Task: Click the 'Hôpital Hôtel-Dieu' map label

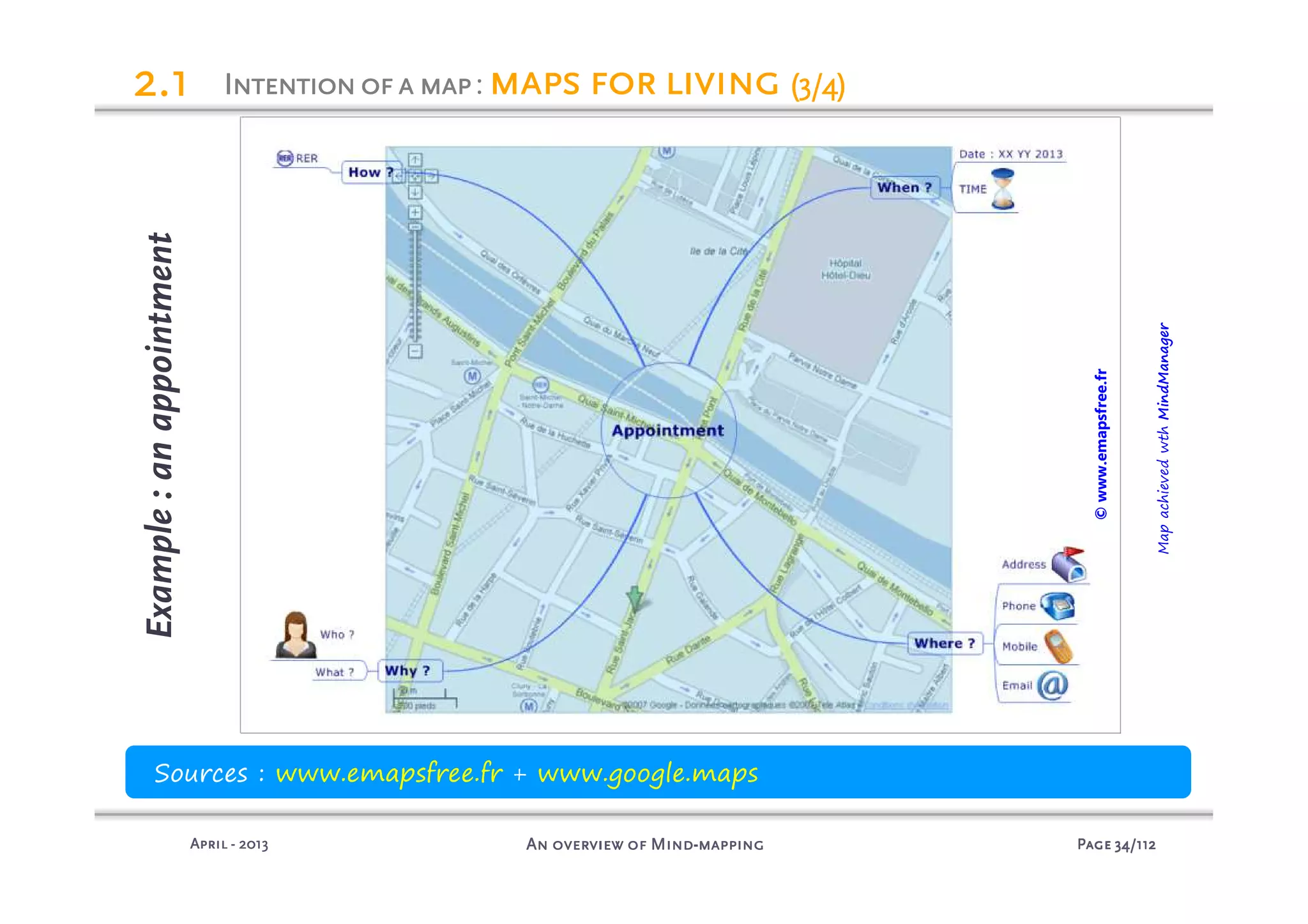Action: (x=846, y=269)
